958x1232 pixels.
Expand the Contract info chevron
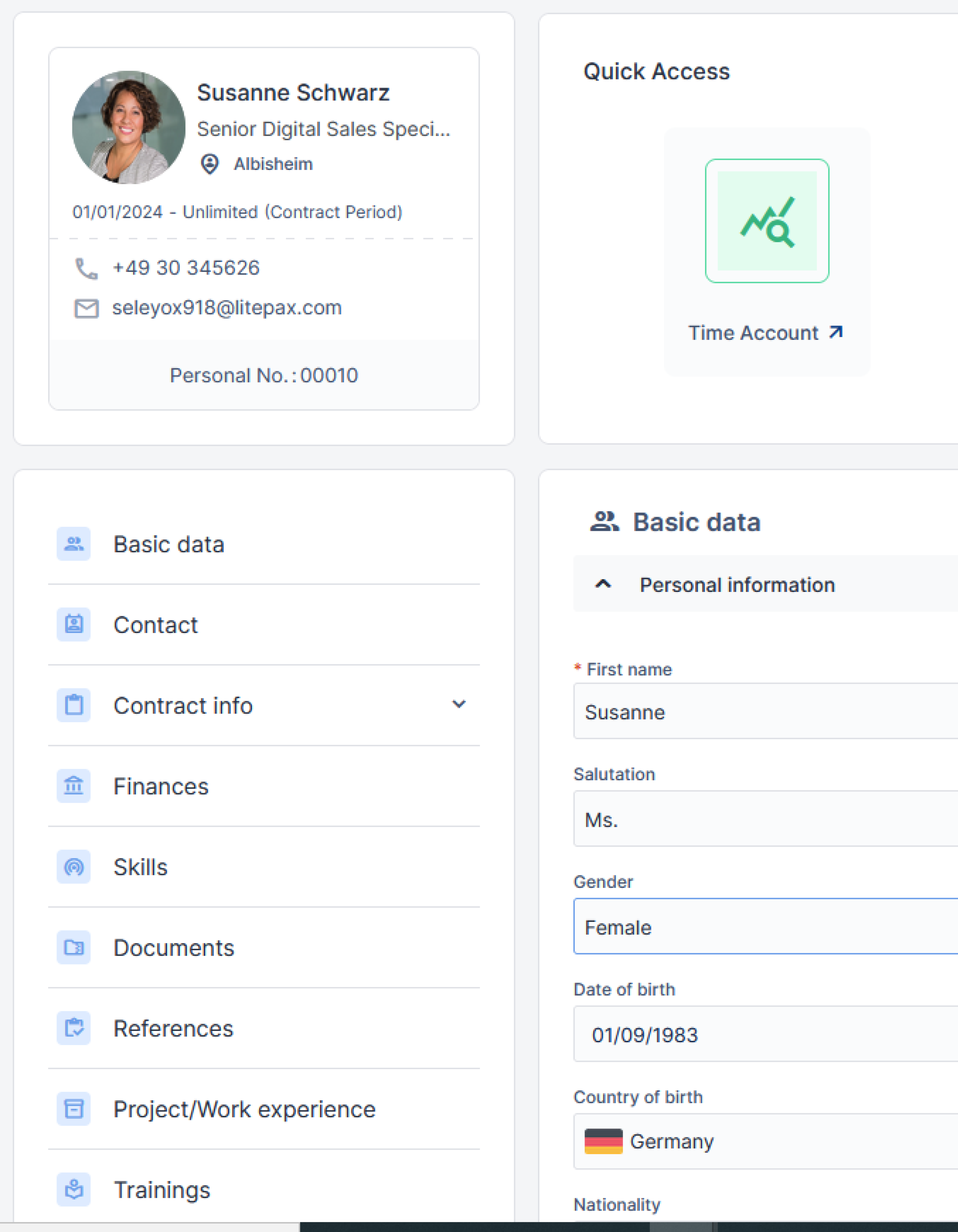tap(460, 704)
